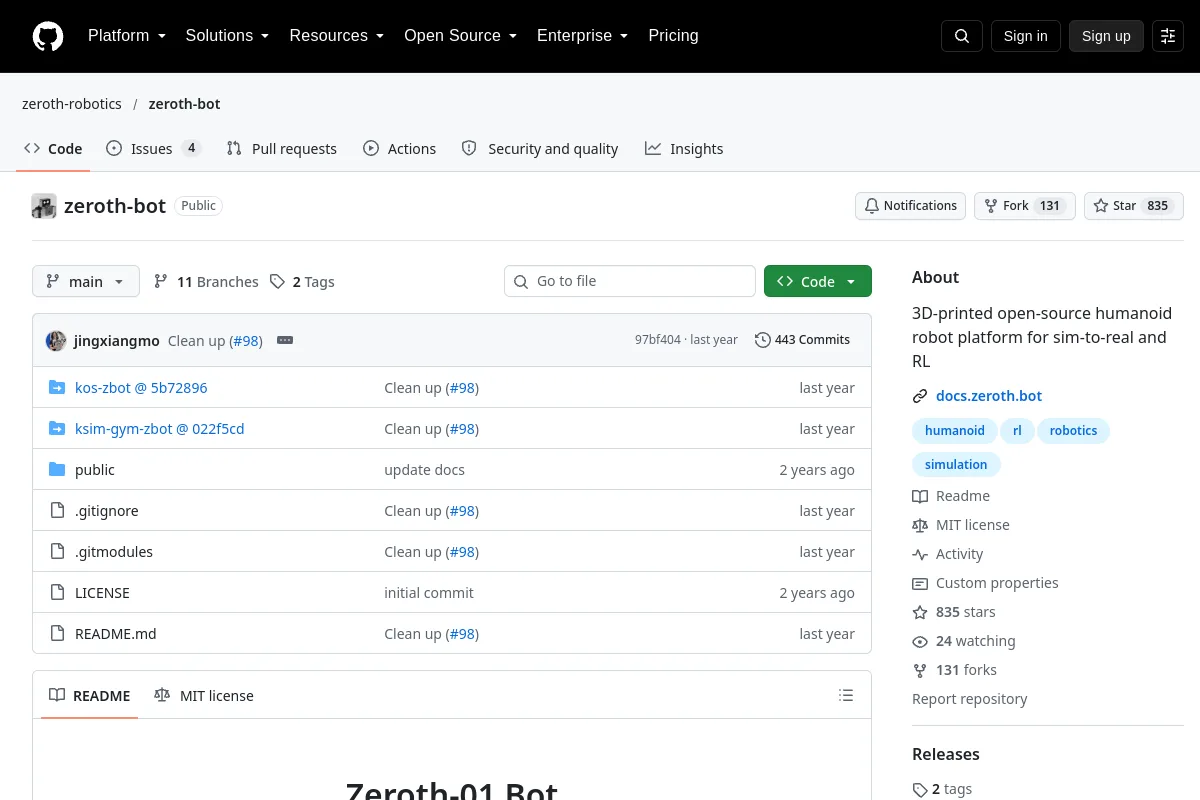View the 2 Tags link
1200x800 pixels.
coord(302,282)
